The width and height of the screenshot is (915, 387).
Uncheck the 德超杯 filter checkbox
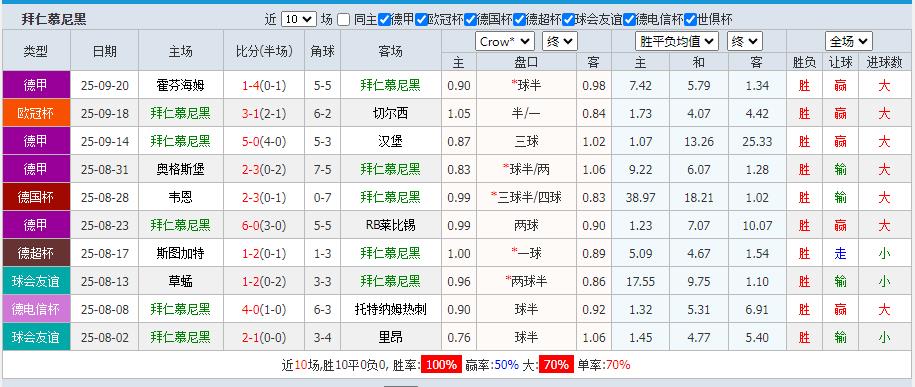[x=519, y=19]
